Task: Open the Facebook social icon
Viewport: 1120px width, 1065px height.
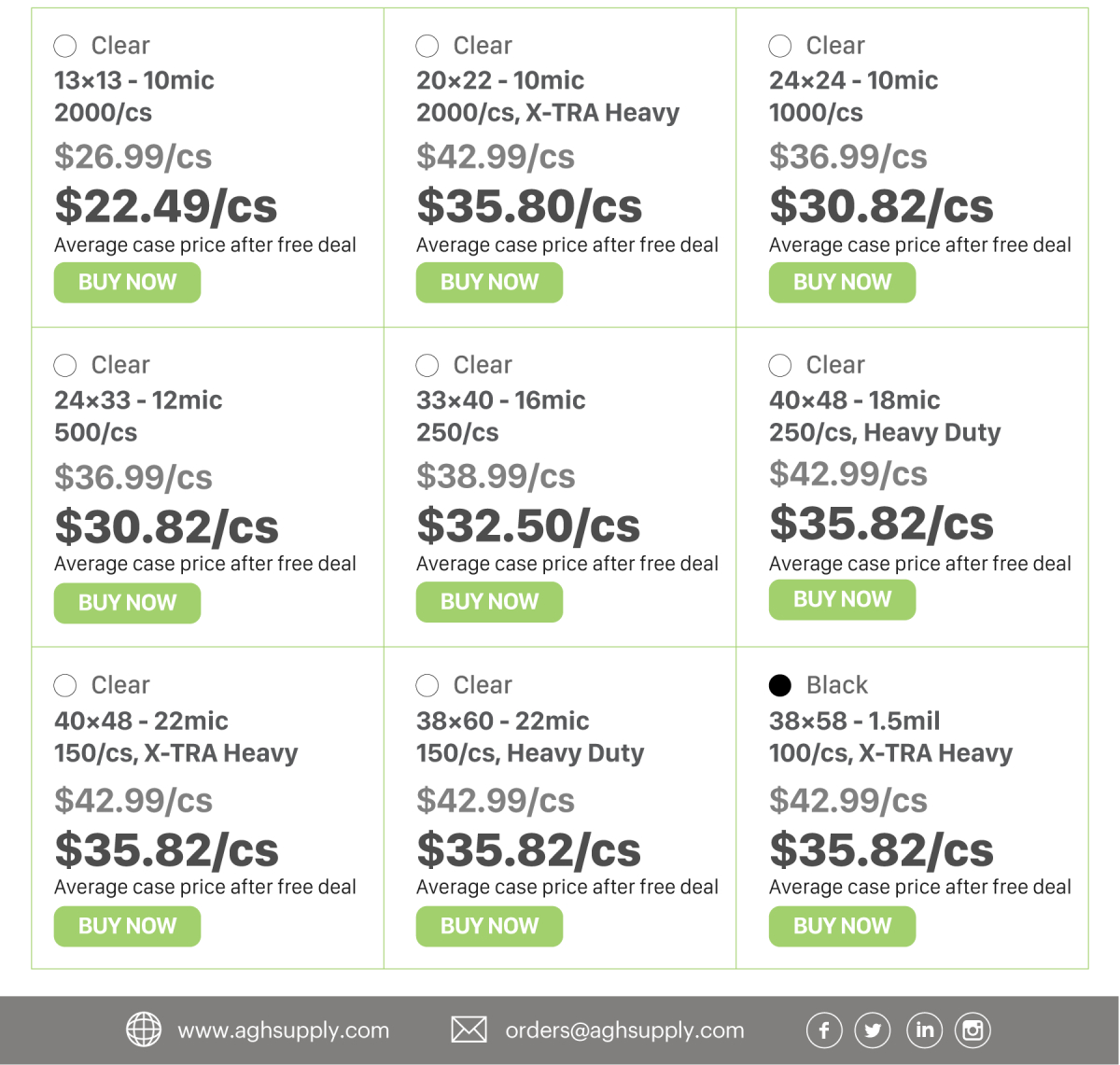Action: pyautogui.click(x=824, y=1030)
